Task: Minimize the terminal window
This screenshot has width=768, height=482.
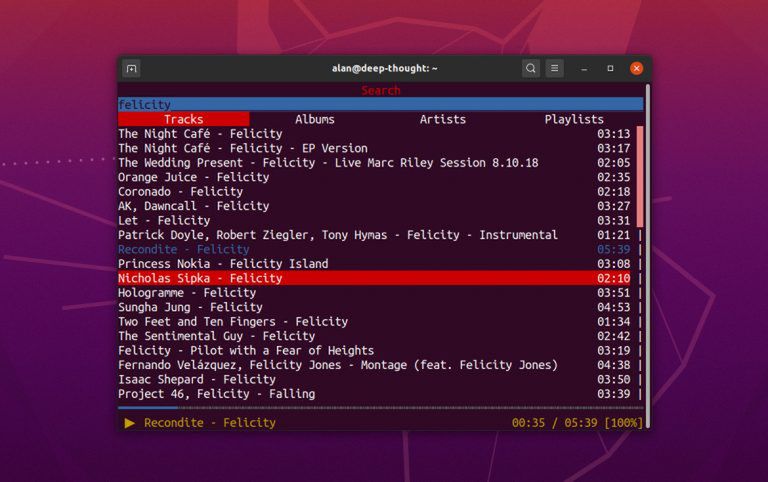Action: pyautogui.click(x=584, y=69)
